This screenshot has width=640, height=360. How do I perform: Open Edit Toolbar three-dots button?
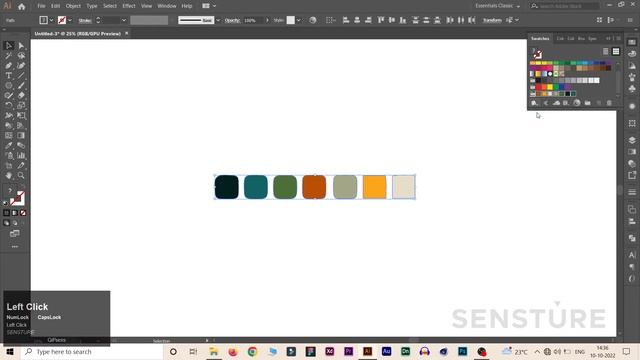pyautogui.click(x=15, y=247)
